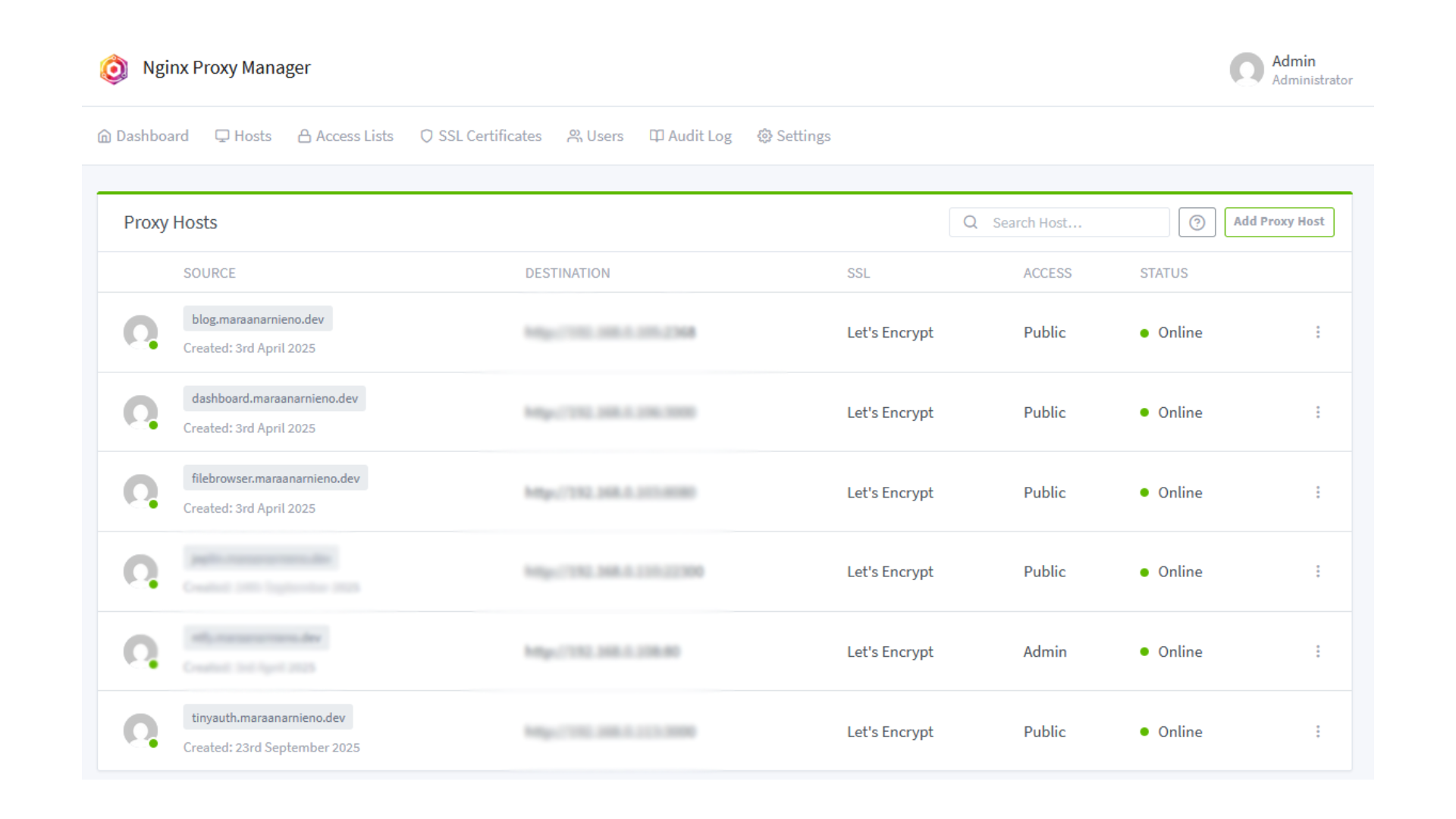Open actions menu for blog.maraanarnieno.dev host
Image resolution: width=1456 pixels, height=819 pixels.
tap(1318, 332)
